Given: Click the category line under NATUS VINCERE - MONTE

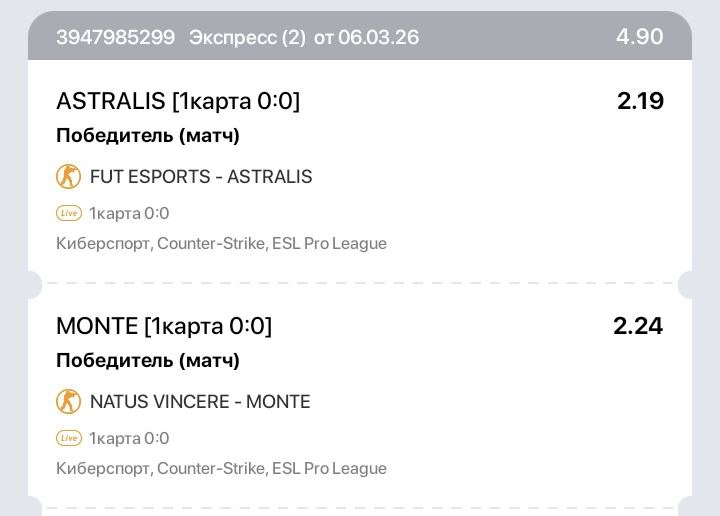Looking at the screenshot, I should pos(221,468).
